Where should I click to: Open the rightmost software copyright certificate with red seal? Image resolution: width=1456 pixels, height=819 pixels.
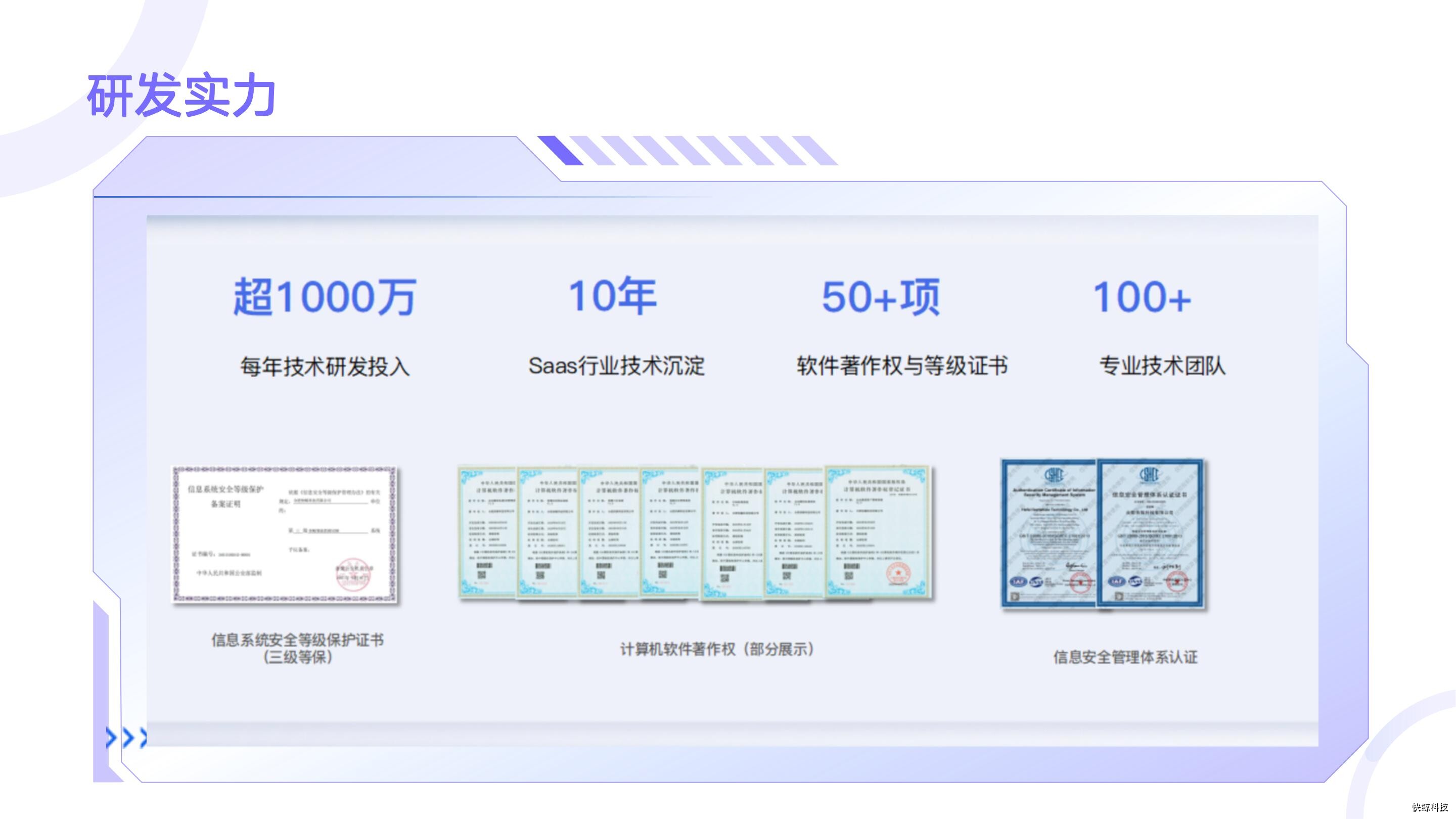coord(877,531)
